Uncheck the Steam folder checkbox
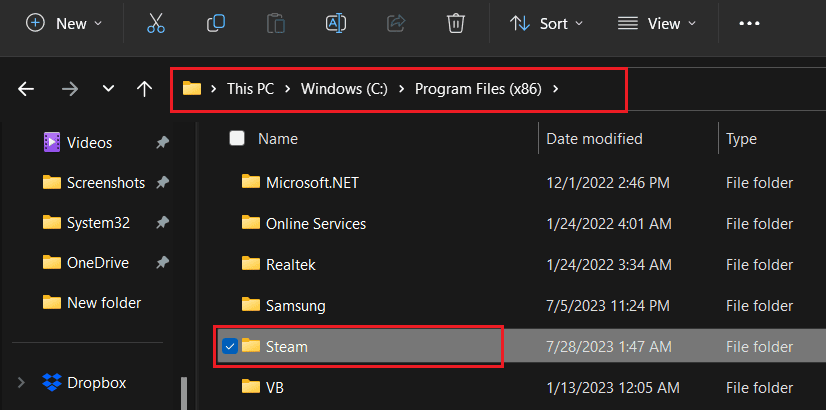The height and width of the screenshot is (410, 826). (x=230, y=346)
